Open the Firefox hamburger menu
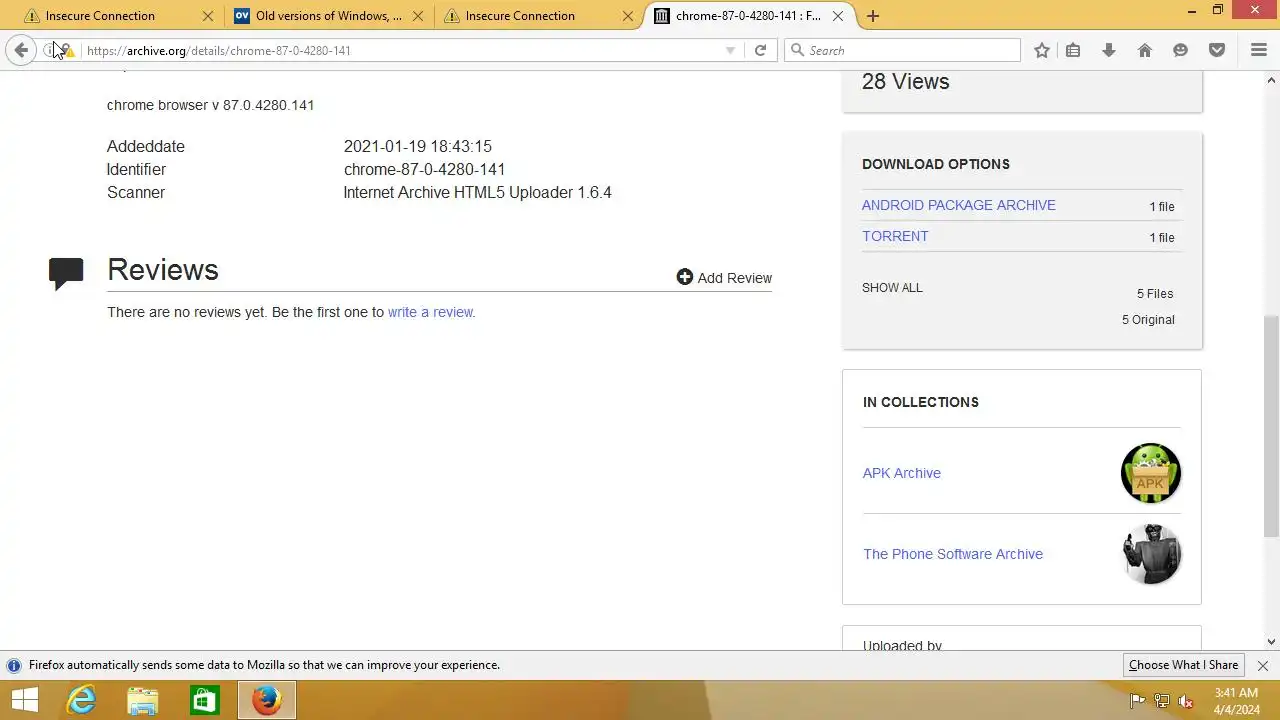Viewport: 1280px width, 720px height. coord(1259,50)
